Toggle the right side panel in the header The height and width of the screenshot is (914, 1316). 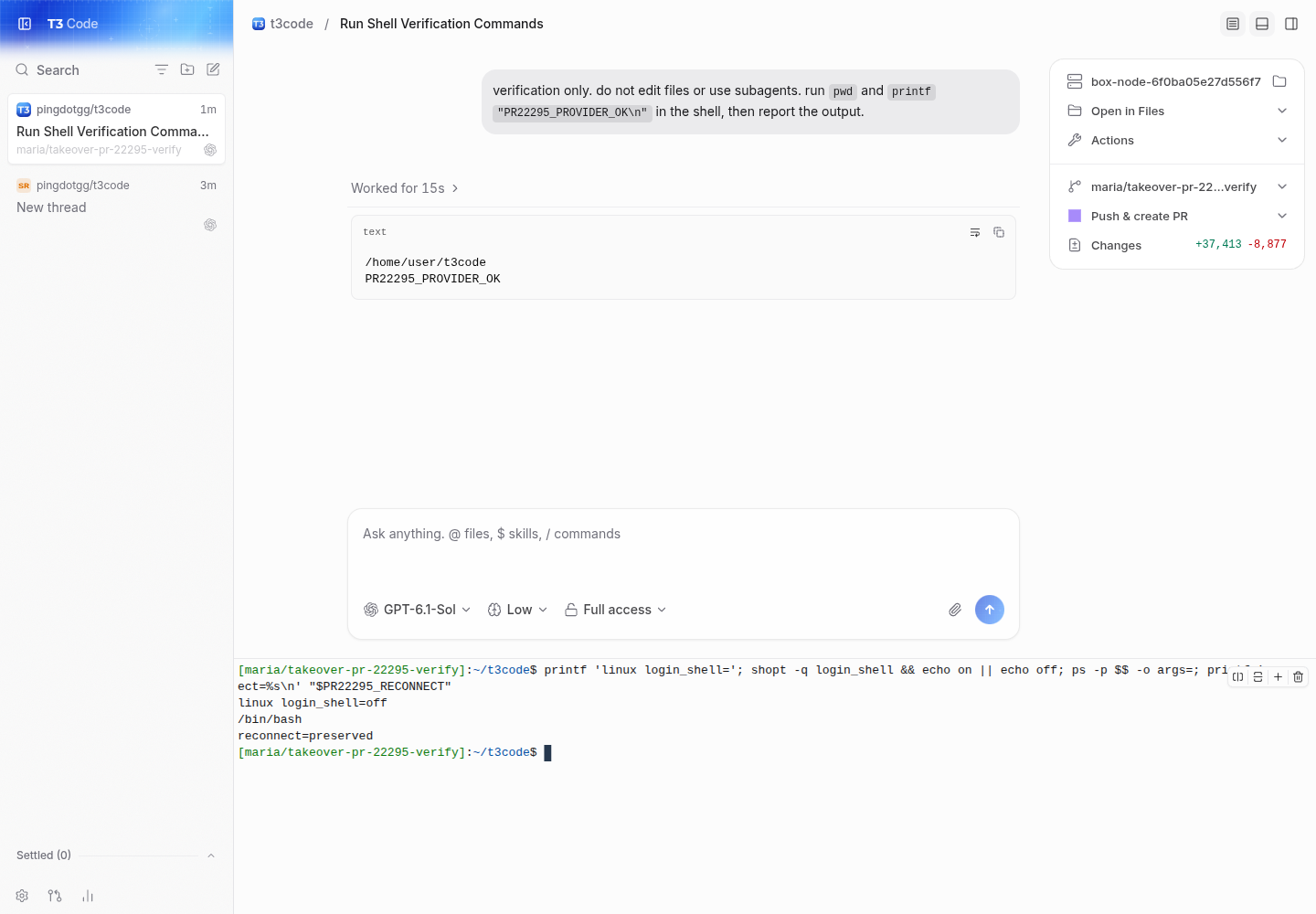[1291, 24]
